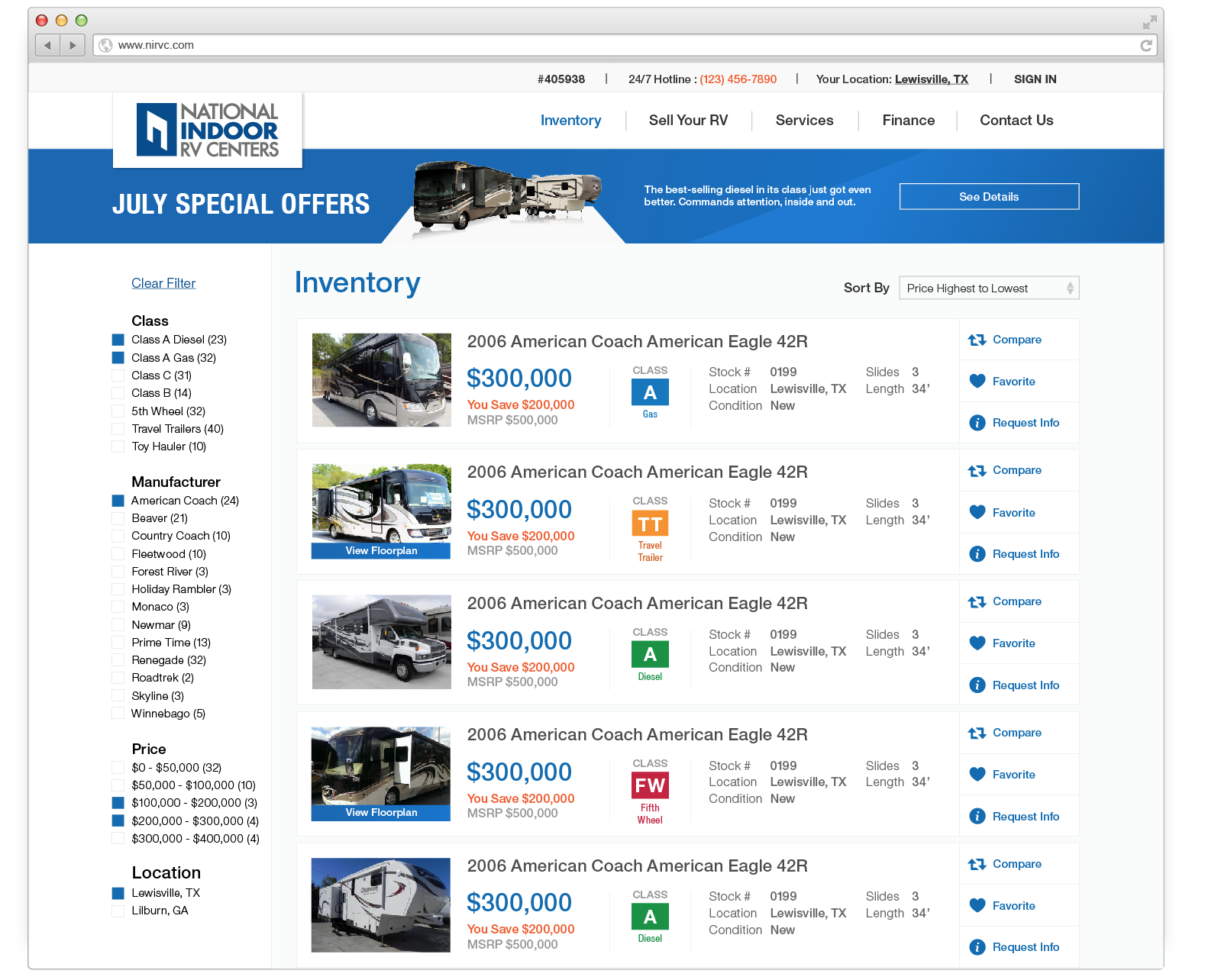The width and height of the screenshot is (1205, 980).
Task: View Floorplan on the Travel Trailer listing
Action: 381,551
